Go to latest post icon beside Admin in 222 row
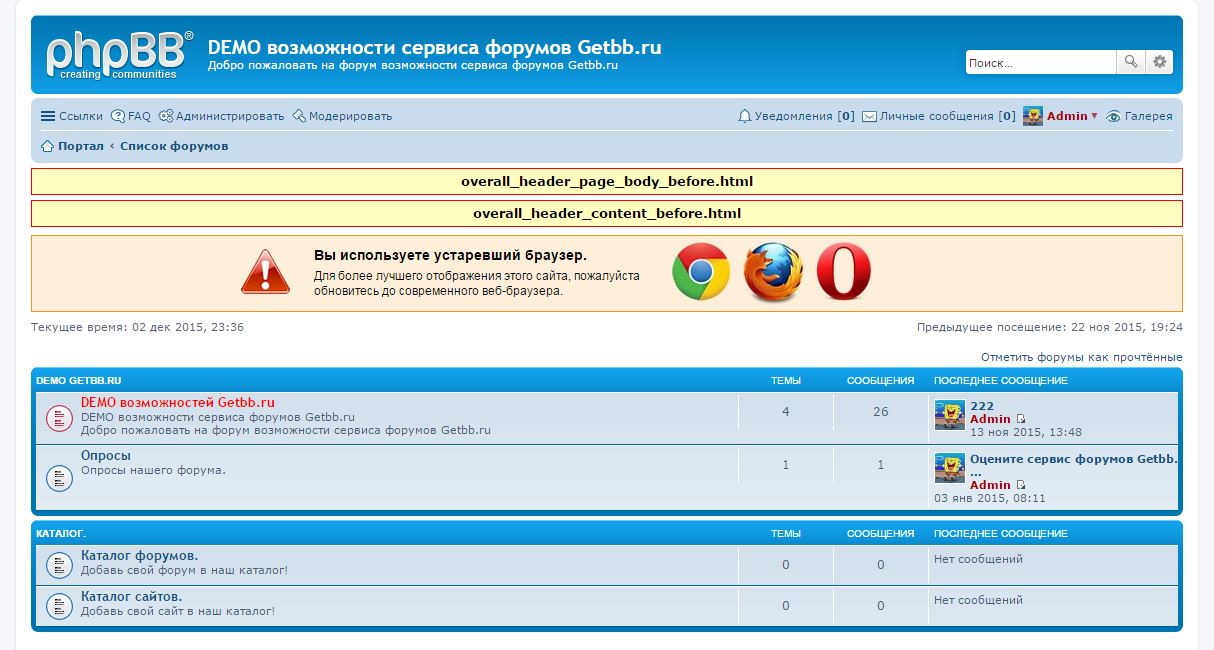Image resolution: width=1214 pixels, height=650 pixels. click(1021, 419)
